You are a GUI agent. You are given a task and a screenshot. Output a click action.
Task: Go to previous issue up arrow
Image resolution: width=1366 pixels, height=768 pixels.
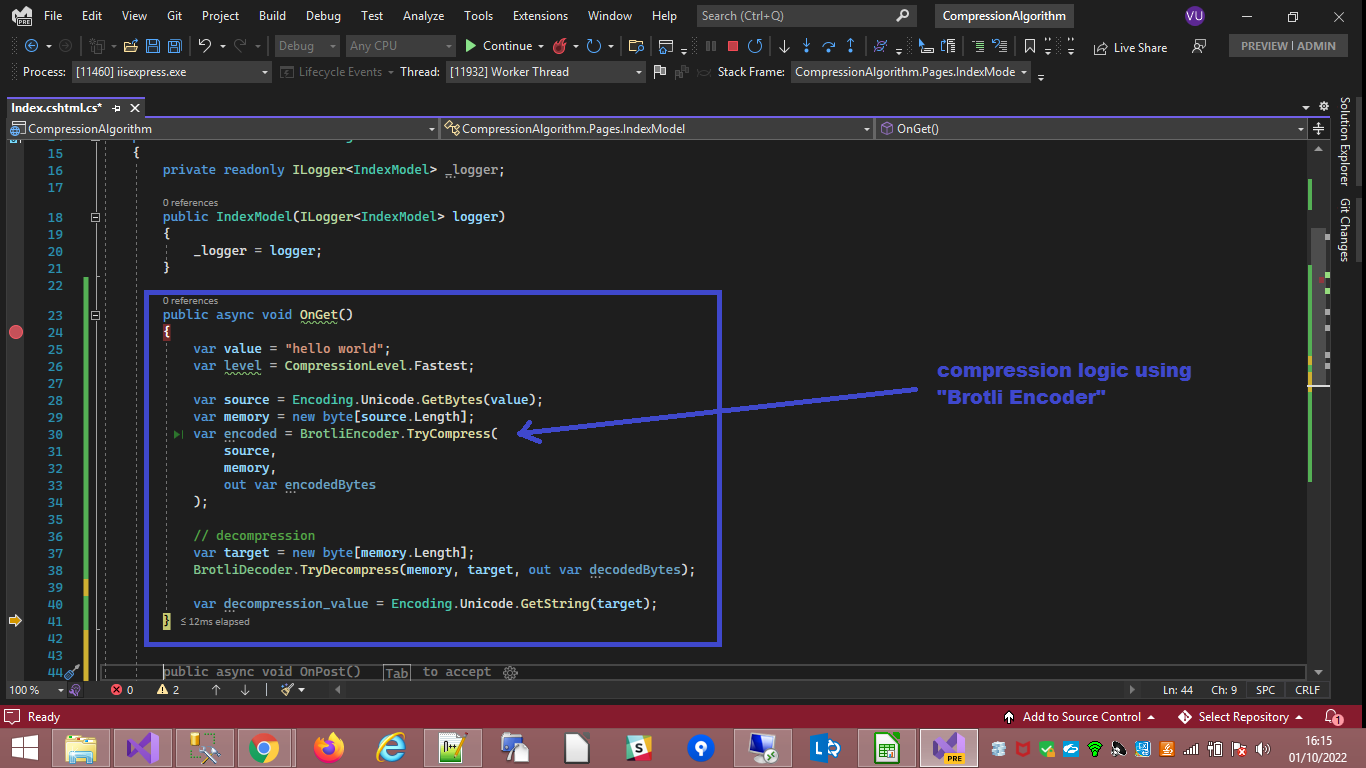[x=216, y=690]
